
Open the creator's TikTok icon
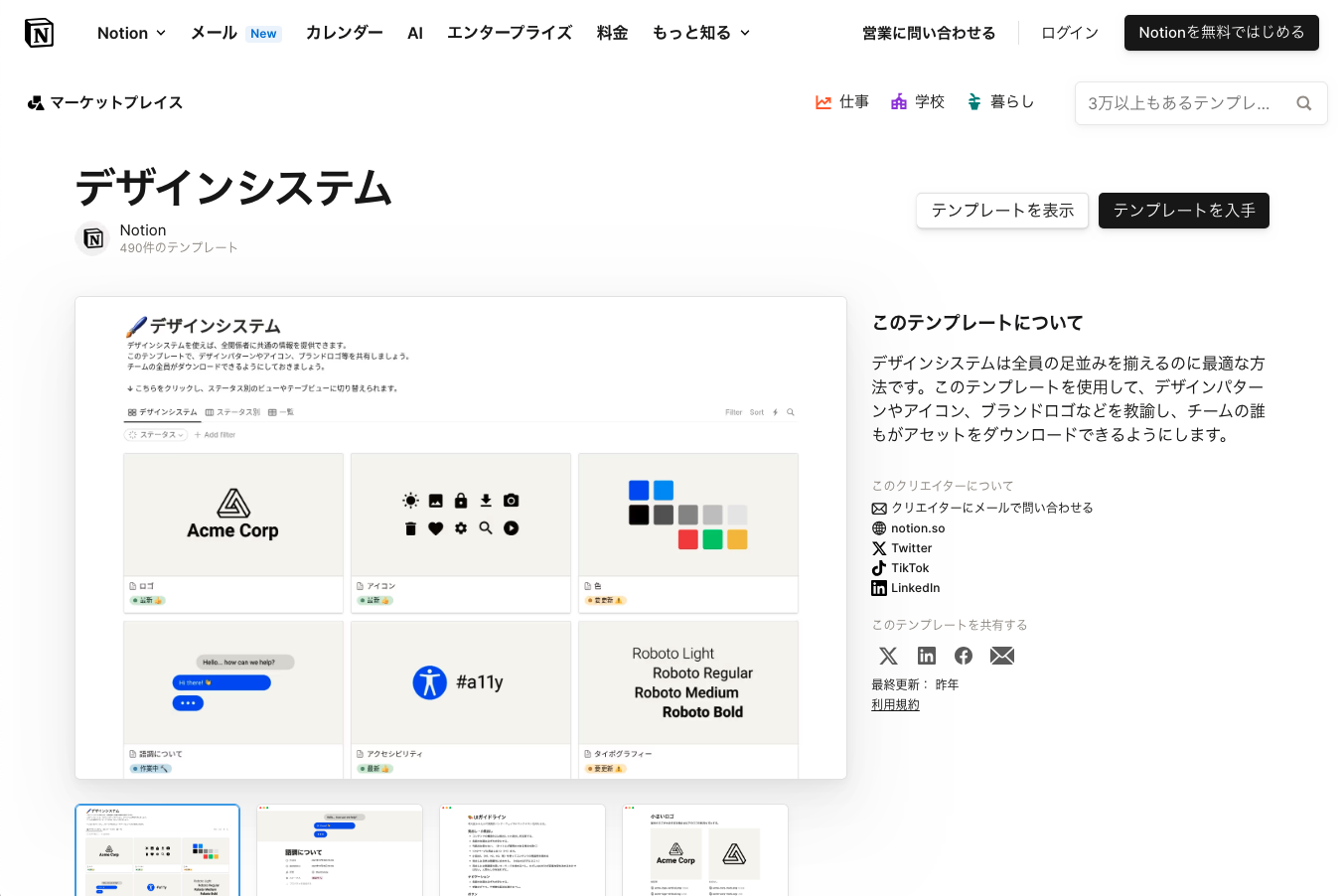[879, 567]
